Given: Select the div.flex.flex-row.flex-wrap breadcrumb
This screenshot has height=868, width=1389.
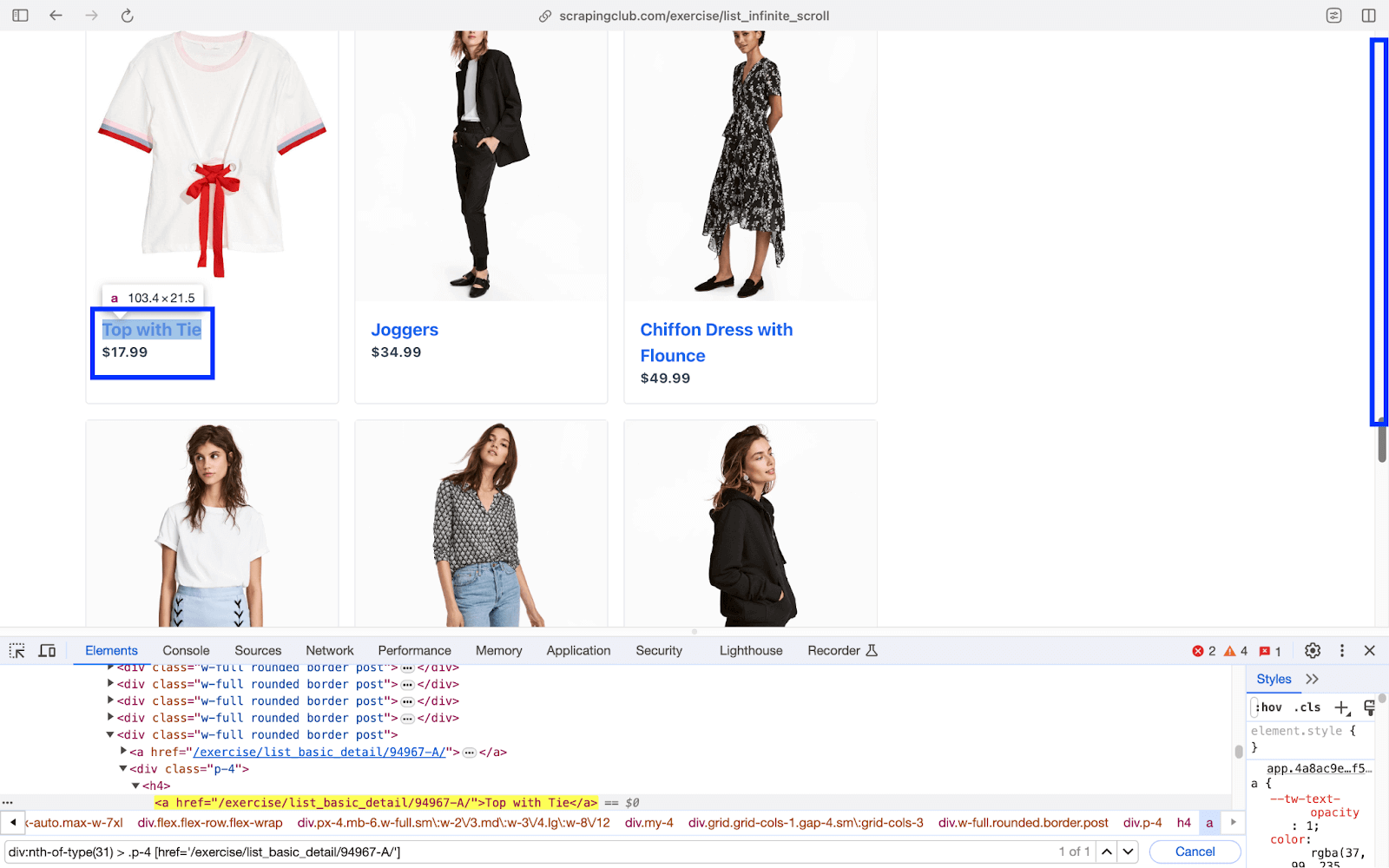Looking at the screenshot, I should (210, 823).
